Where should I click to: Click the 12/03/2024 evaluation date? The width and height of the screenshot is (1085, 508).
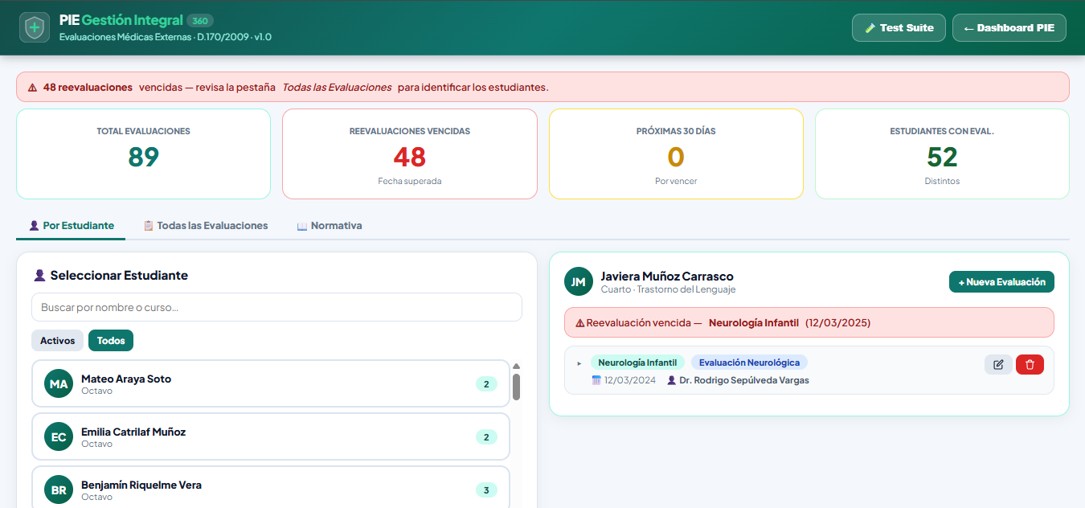tap(630, 380)
